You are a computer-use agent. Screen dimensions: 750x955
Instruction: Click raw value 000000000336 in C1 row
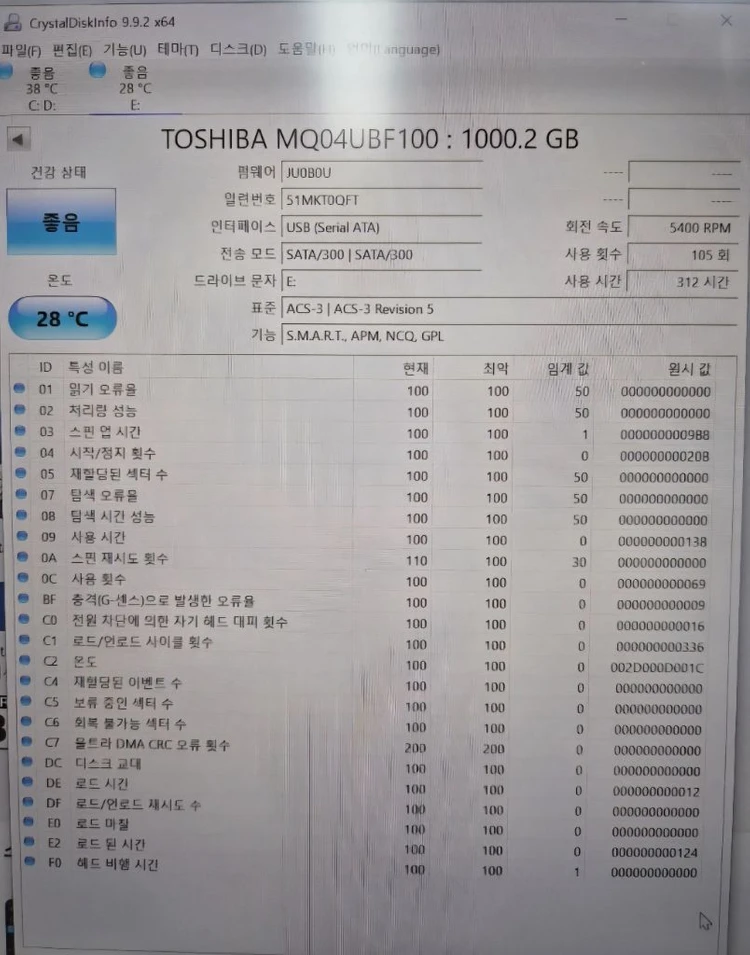click(x=660, y=647)
